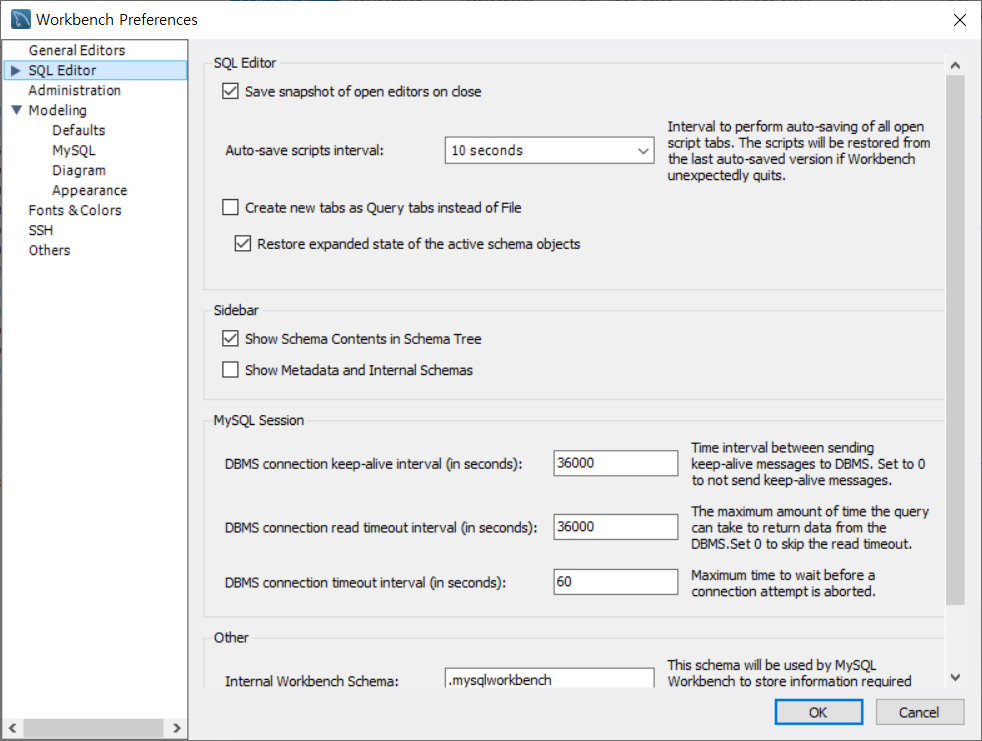Click the OK button
The width and height of the screenshot is (982, 741).
[819, 712]
